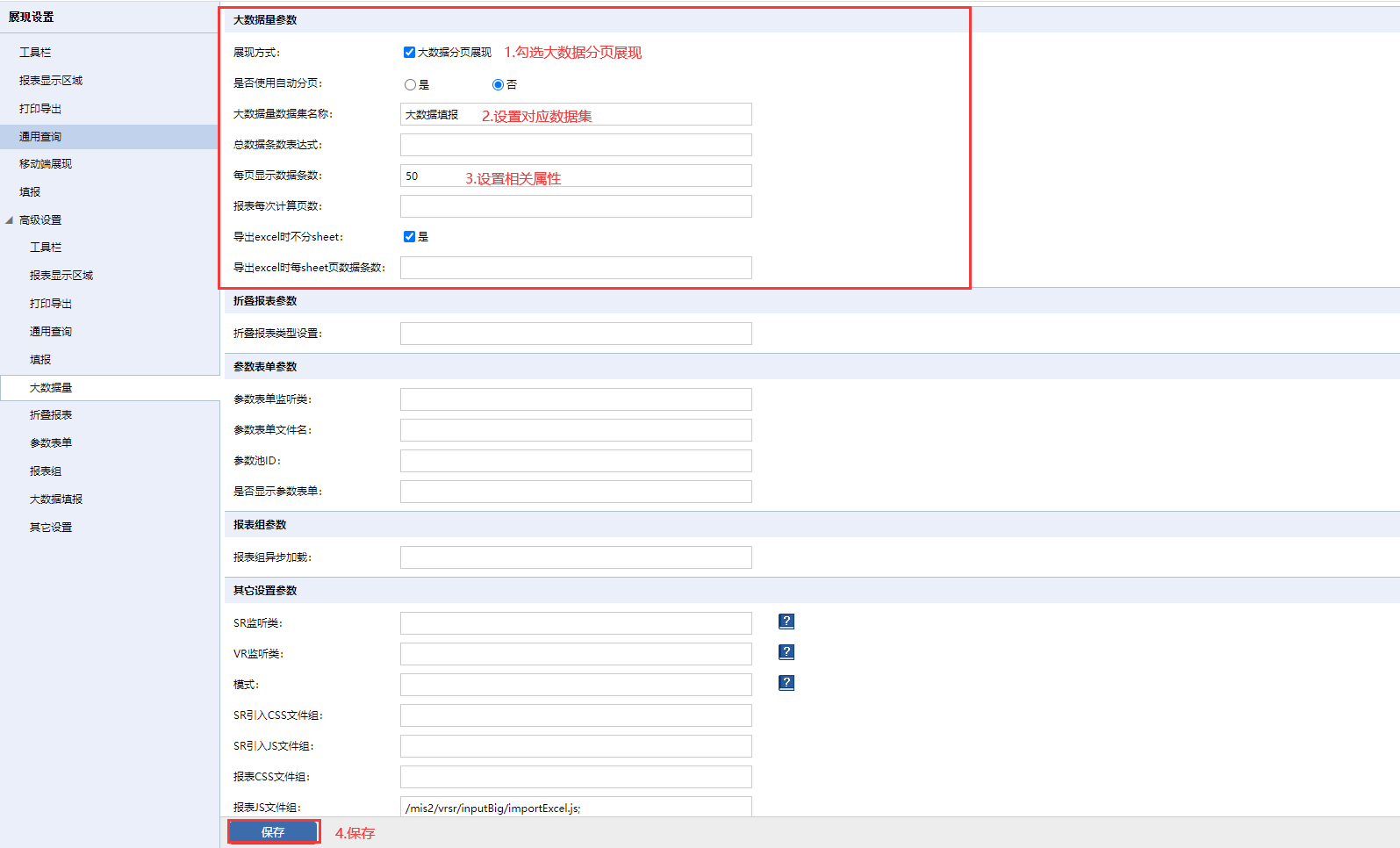Select 否 radio for 是否使用自动分页

coord(498,85)
